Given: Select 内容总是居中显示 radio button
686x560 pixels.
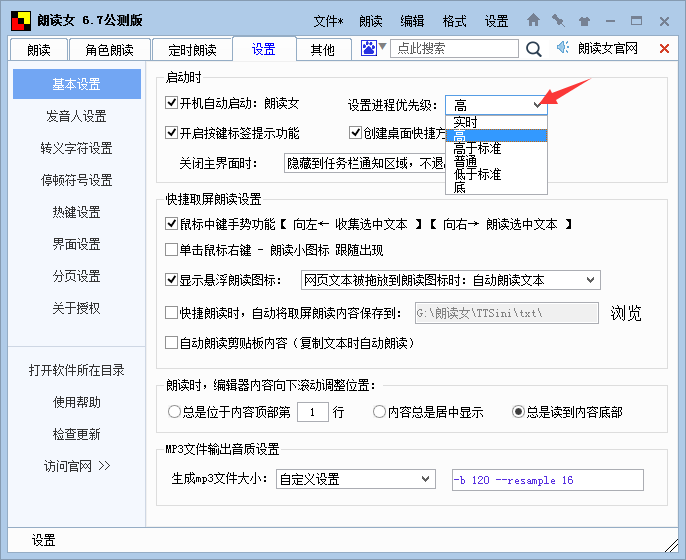Looking at the screenshot, I should [x=379, y=411].
